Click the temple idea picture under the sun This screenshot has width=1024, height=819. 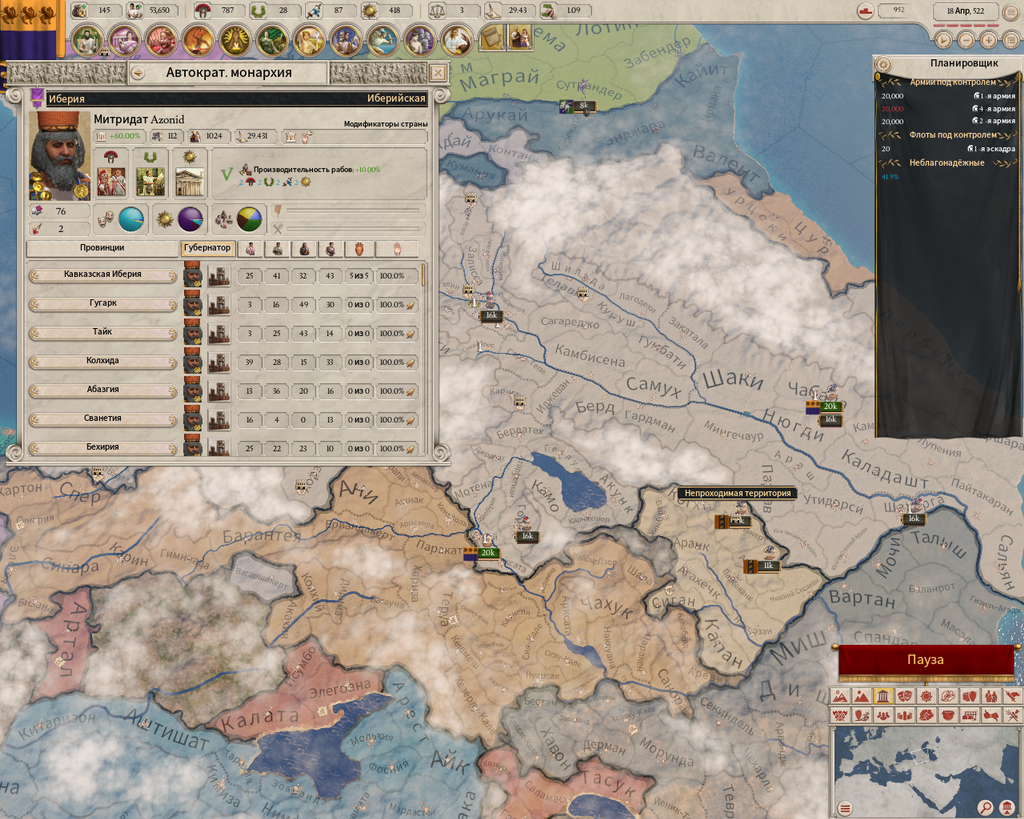pyautogui.click(x=189, y=182)
